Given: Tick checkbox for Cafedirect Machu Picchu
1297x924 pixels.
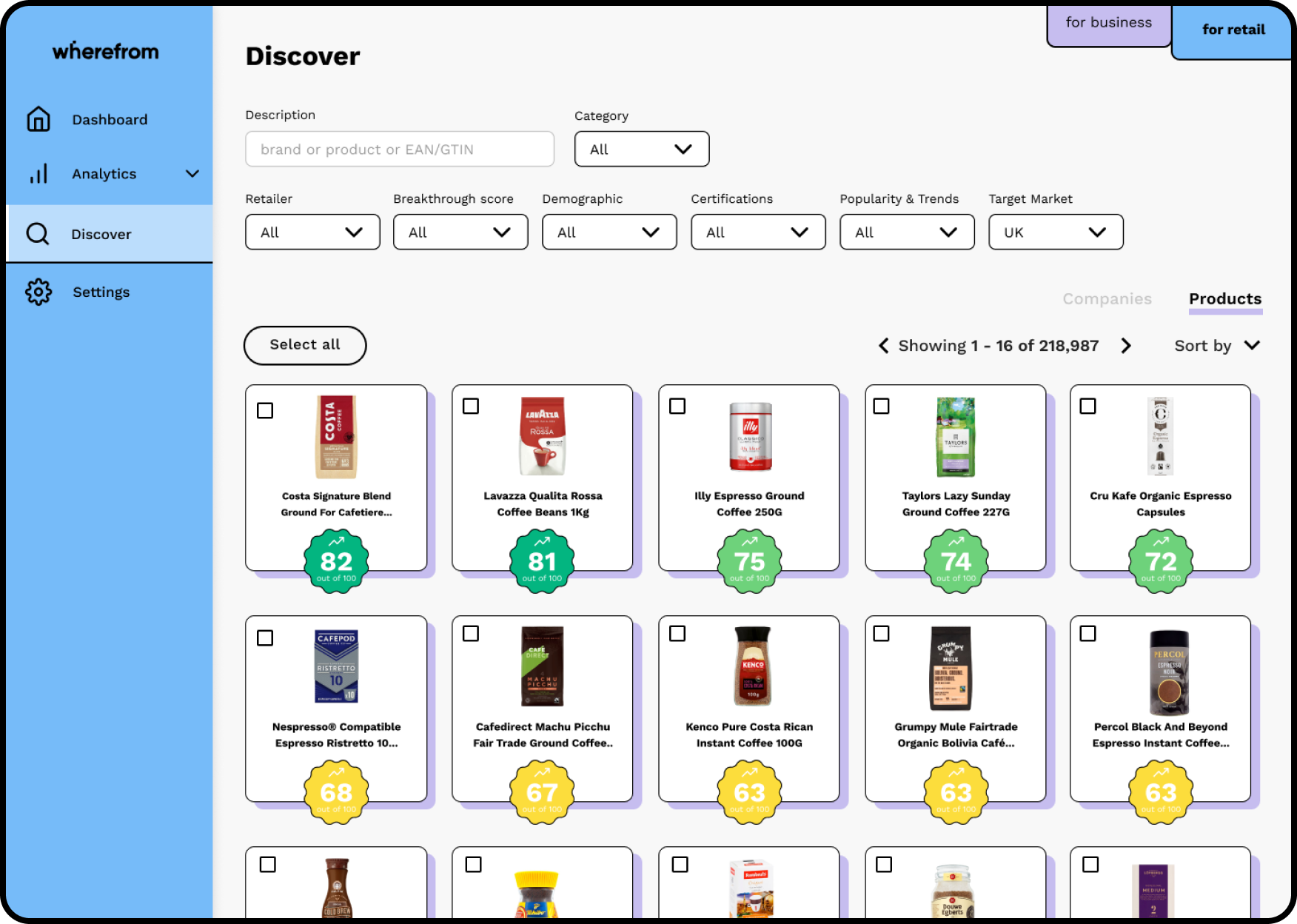Looking at the screenshot, I should [471, 633].
